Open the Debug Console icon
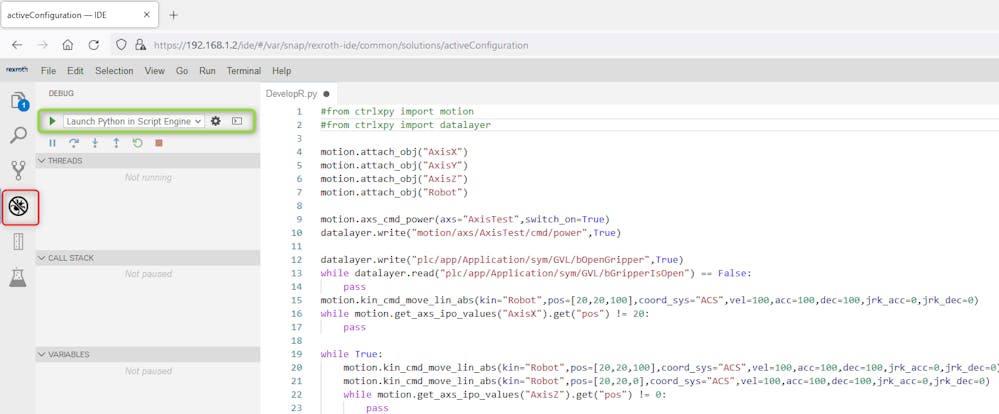Viewport: 999px width, 414px height. [x=237, y=121]
